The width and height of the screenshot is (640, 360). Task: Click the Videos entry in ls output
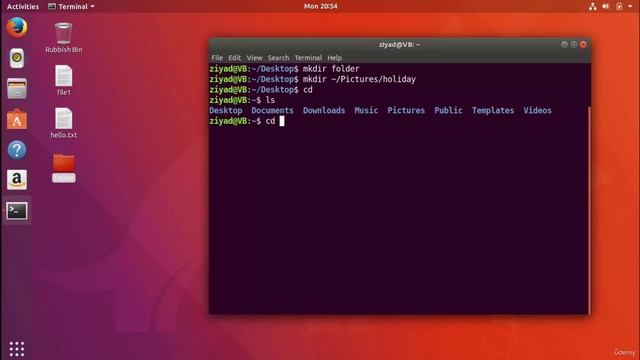[x=538, y=111]
